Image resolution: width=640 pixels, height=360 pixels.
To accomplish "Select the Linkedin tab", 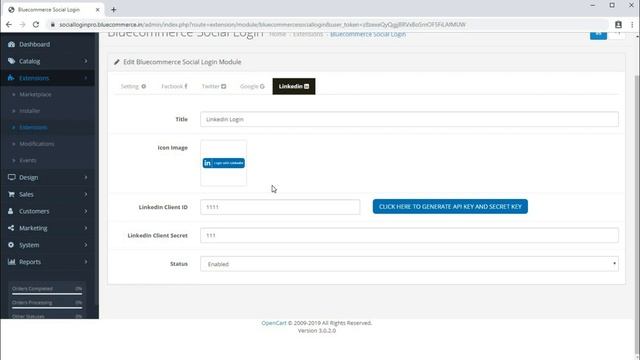I will (294, 86).
